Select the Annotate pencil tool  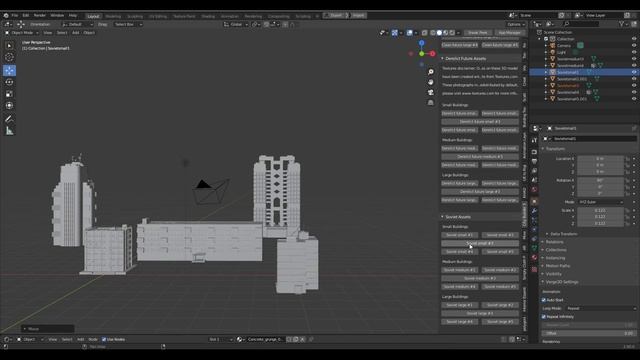tap(9, 119)
